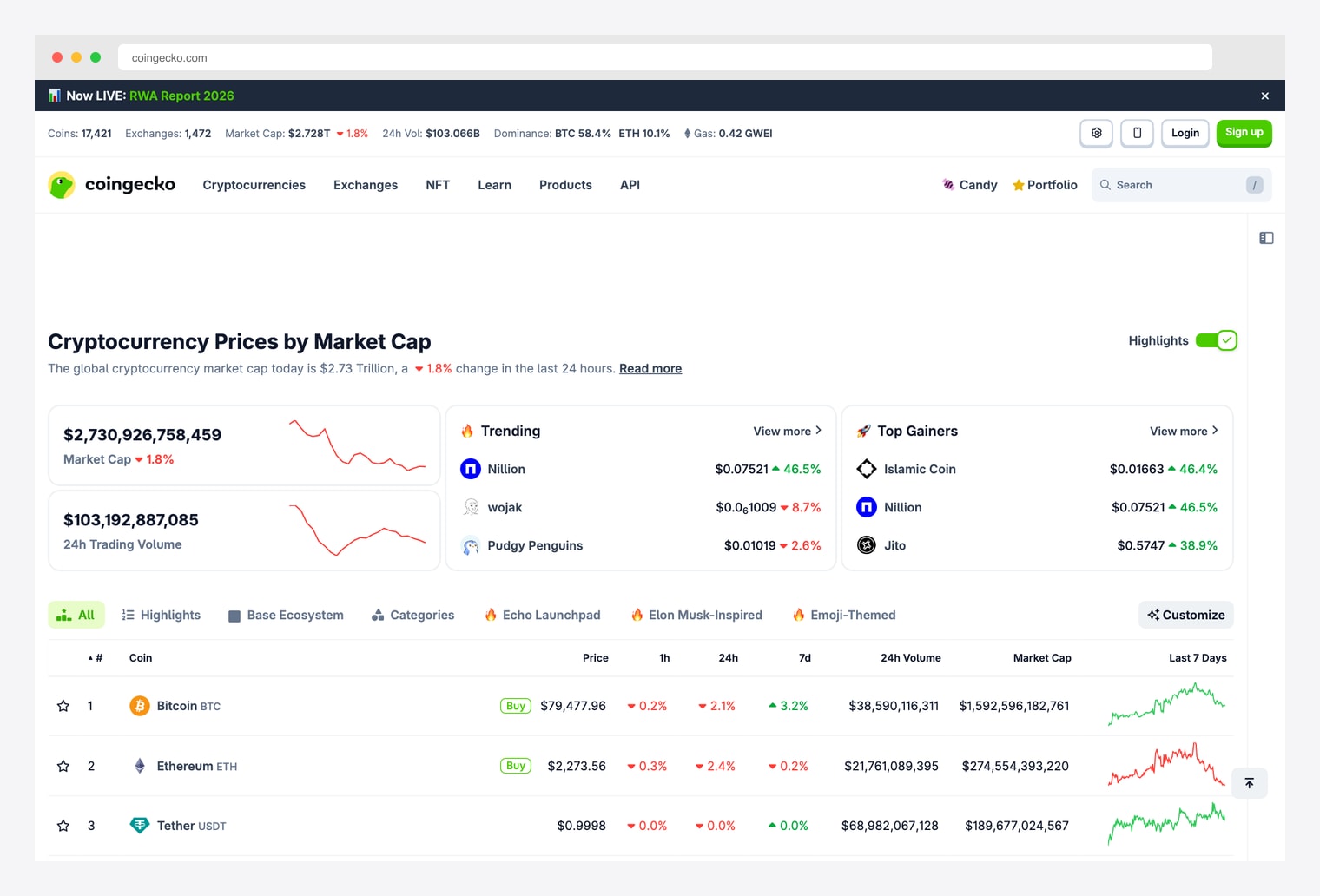1320x896 pixels.
Task: Click the Search input field
Action: (x=1182, y=185)
